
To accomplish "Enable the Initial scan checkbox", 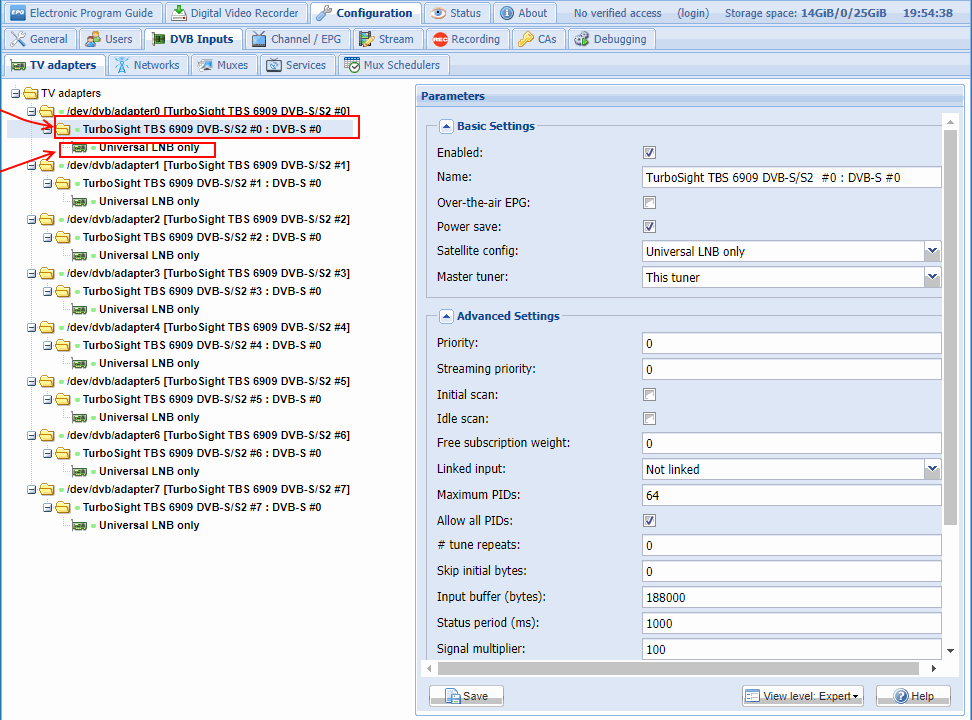I will tap(649, 395).
